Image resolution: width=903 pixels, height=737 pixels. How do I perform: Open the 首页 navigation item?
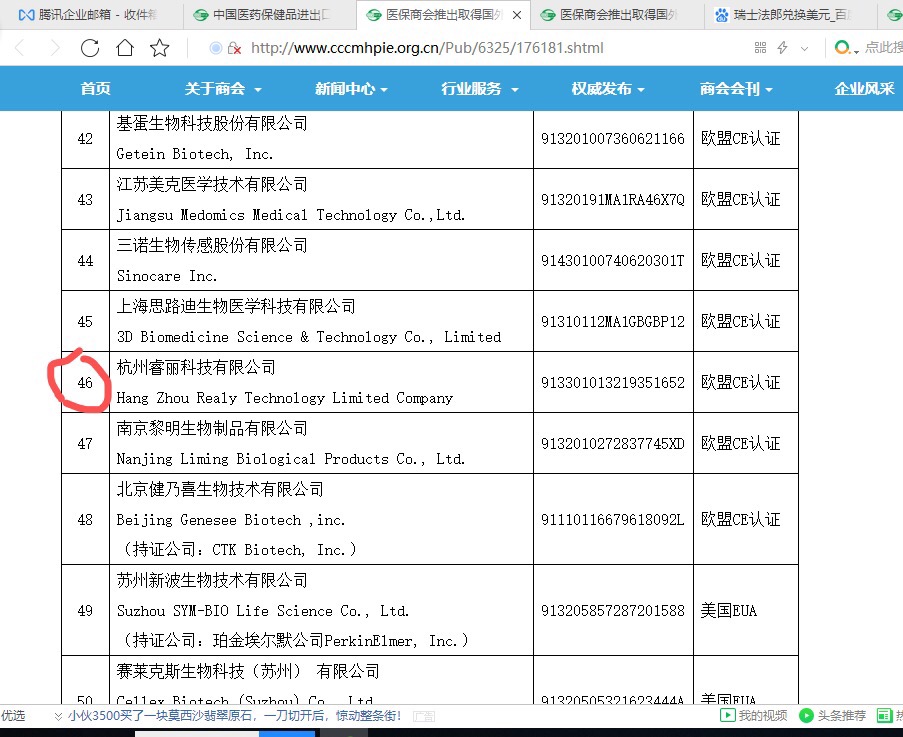[96, 88]
